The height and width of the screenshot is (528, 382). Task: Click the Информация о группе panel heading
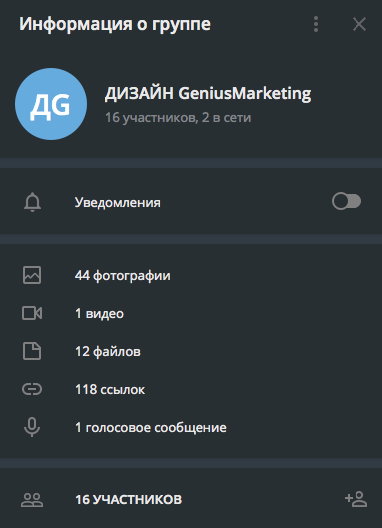(115, 24)
